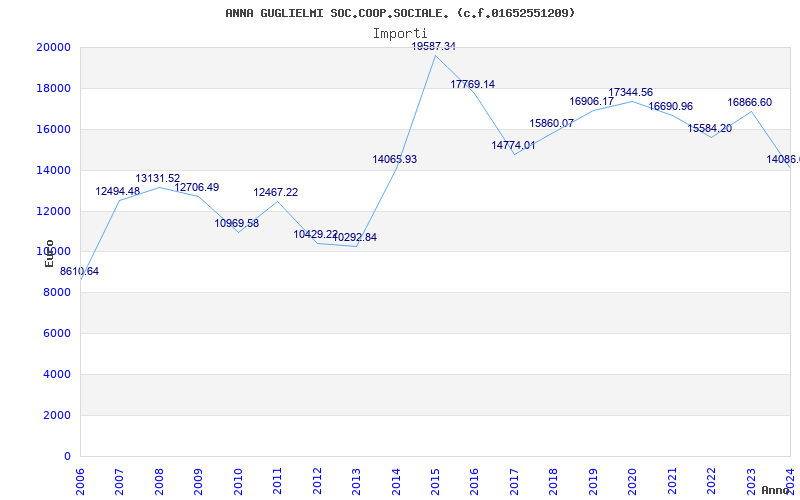Click the 4000 y-axis tick label
800x500 pixels.
(x=57, y=374)
